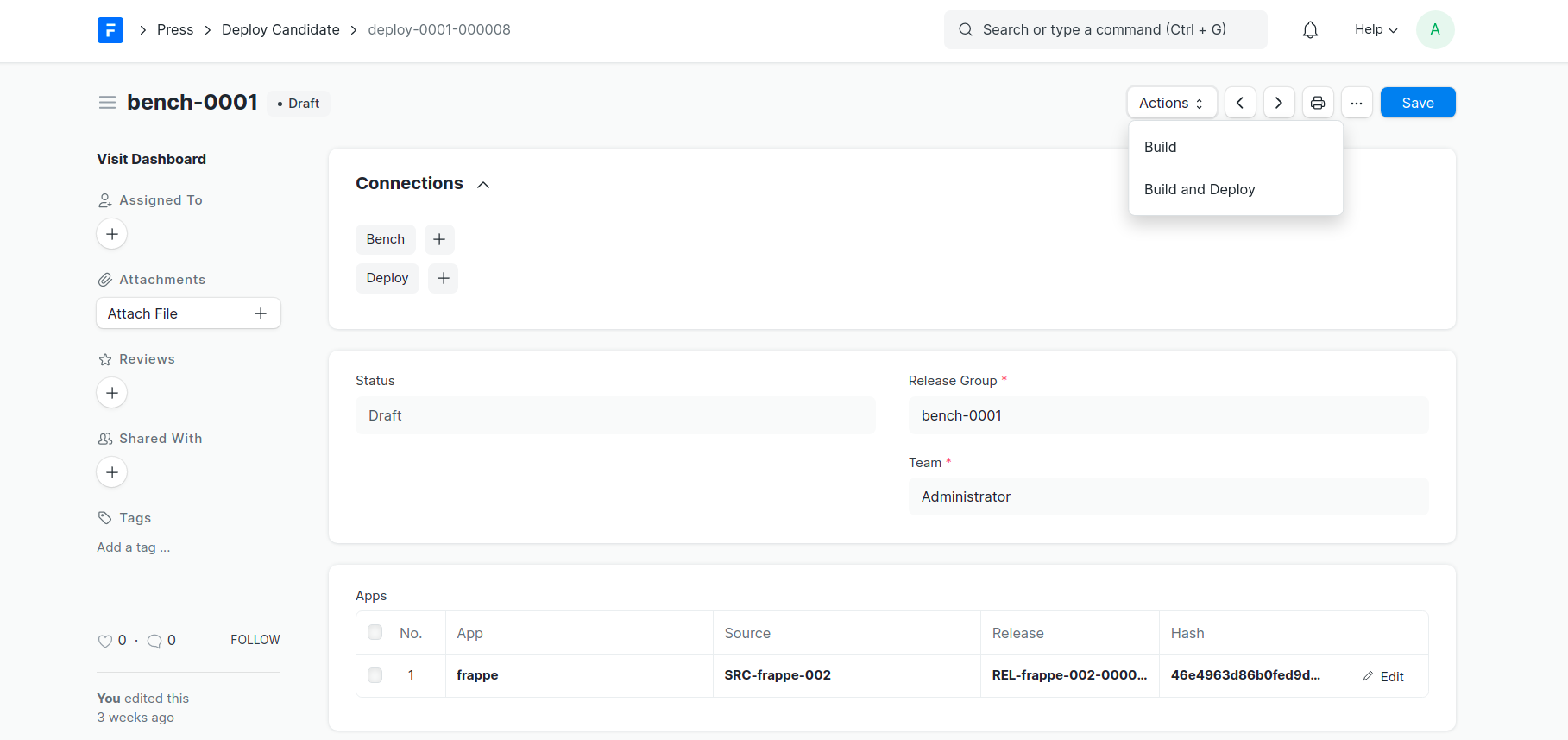Click the blue Save button

pos(1417,103)
